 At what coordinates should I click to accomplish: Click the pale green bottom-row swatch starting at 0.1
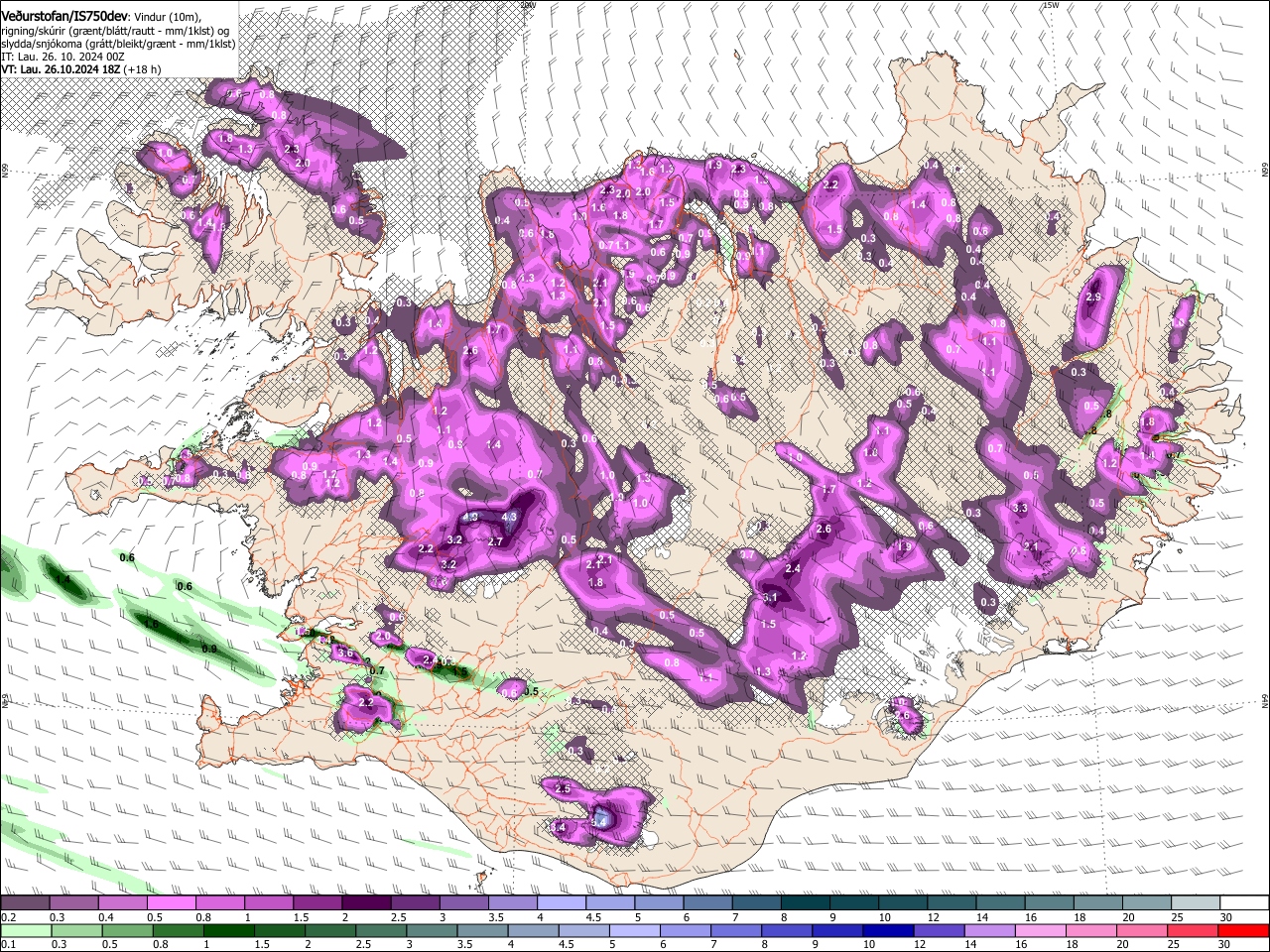pos(25,930)
